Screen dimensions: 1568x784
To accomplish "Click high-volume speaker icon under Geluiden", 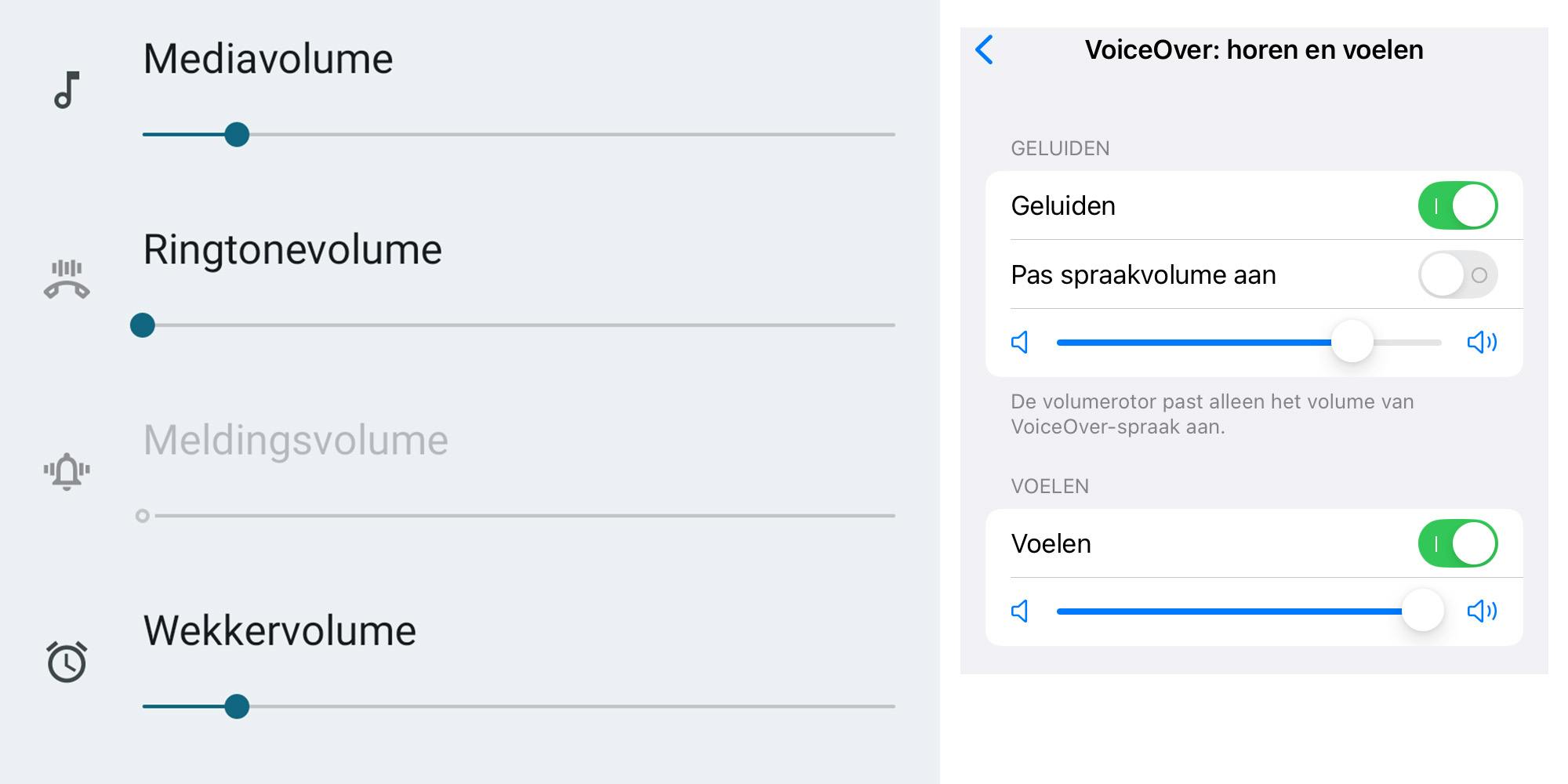I will [x=1482, y=343].
